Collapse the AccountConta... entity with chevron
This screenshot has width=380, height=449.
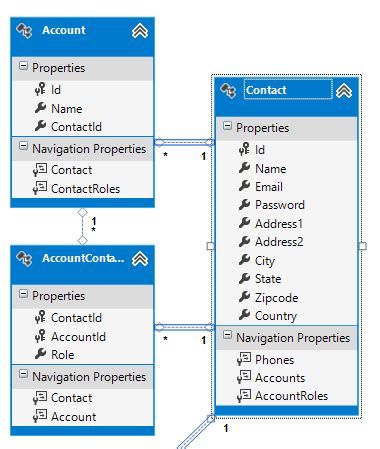[x=140, y=259]
